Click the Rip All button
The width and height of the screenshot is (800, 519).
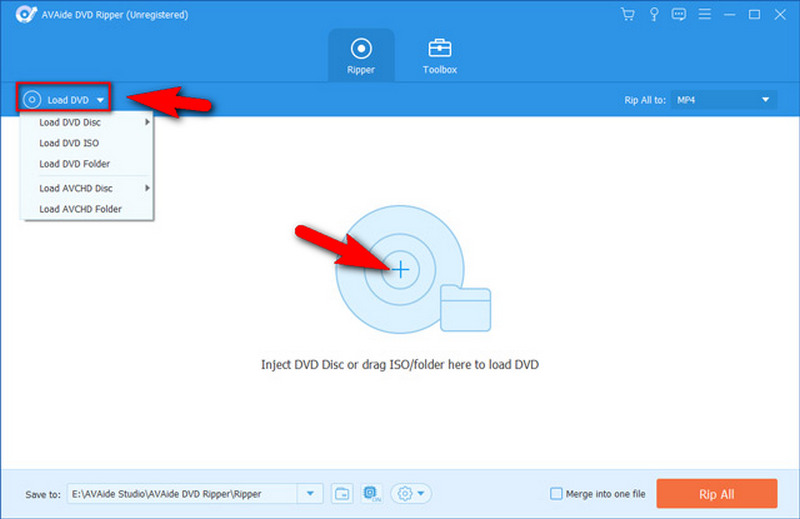(x=717, y=493)
